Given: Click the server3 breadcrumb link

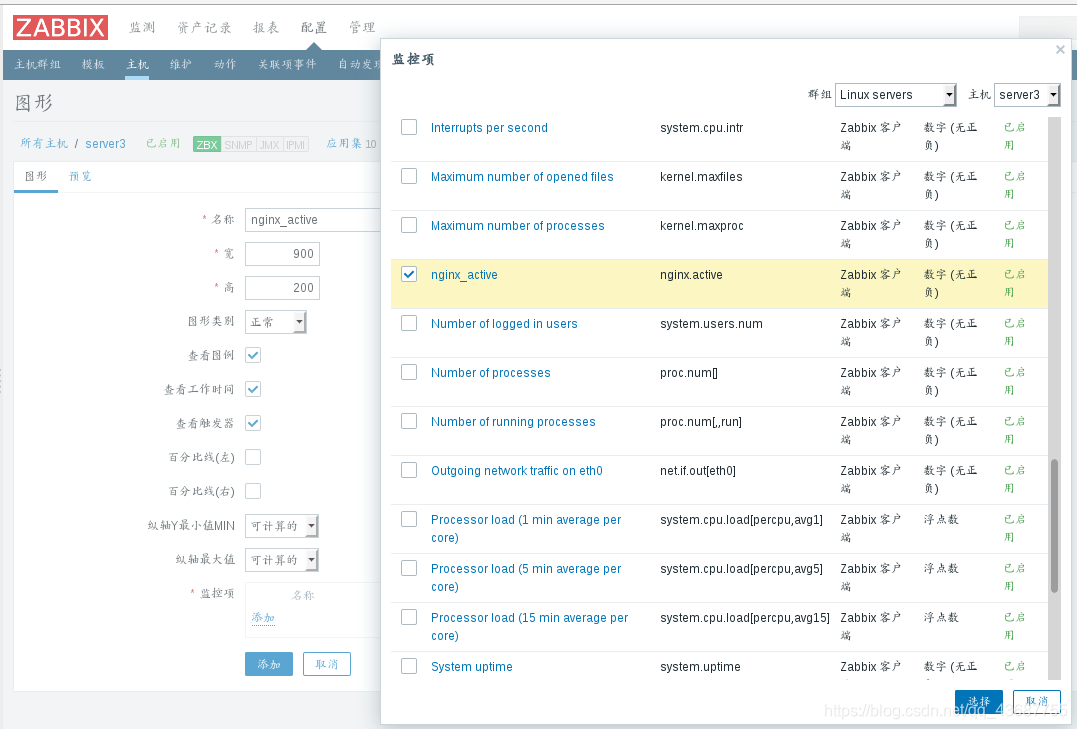Looking at the screenshot, I should tap(105, 144).
